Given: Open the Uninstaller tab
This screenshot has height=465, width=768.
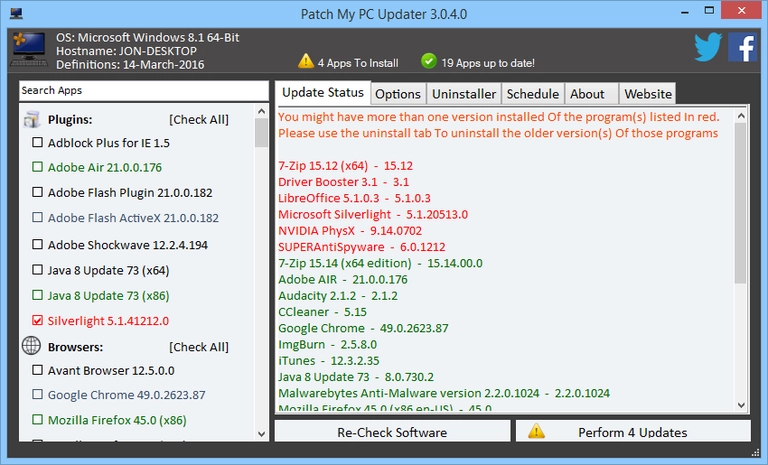Looking at the screenshot, I should click(464, 94).
